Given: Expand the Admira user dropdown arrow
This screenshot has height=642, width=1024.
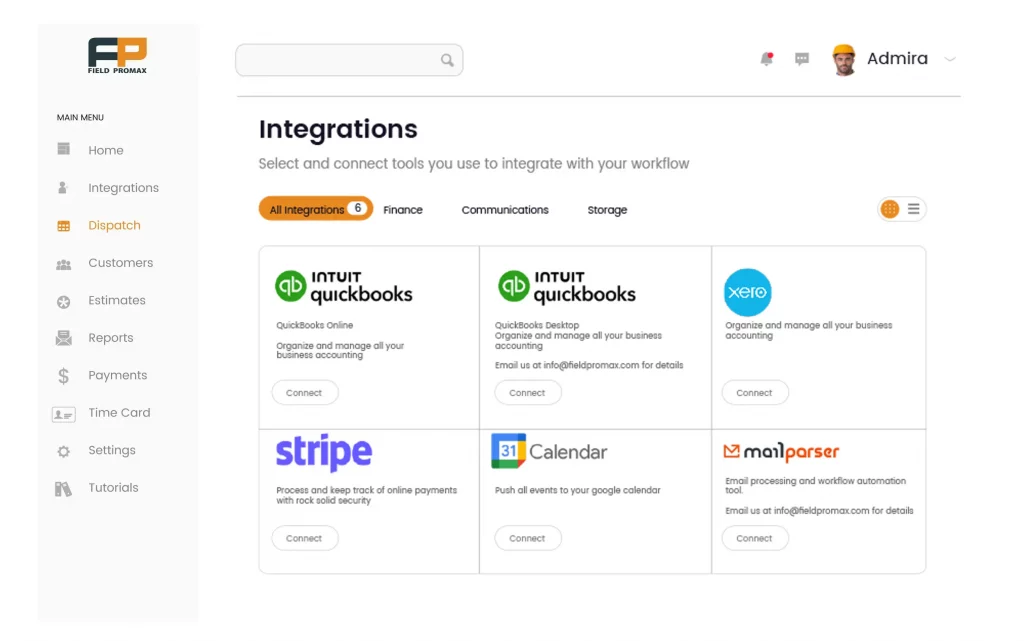Looking at the screenshot, I should (950, 59).
